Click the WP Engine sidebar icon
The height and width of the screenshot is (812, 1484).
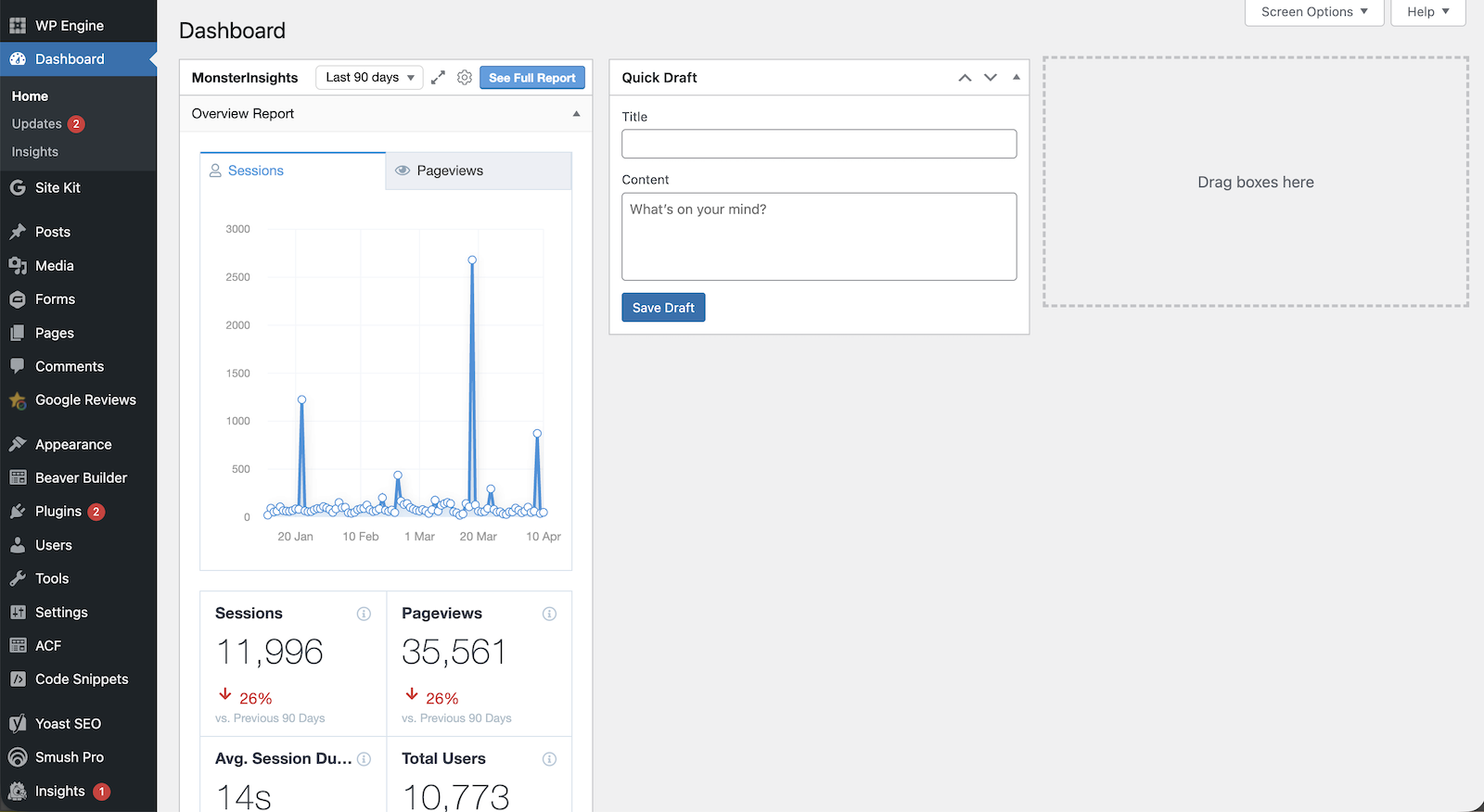(18, 25)
